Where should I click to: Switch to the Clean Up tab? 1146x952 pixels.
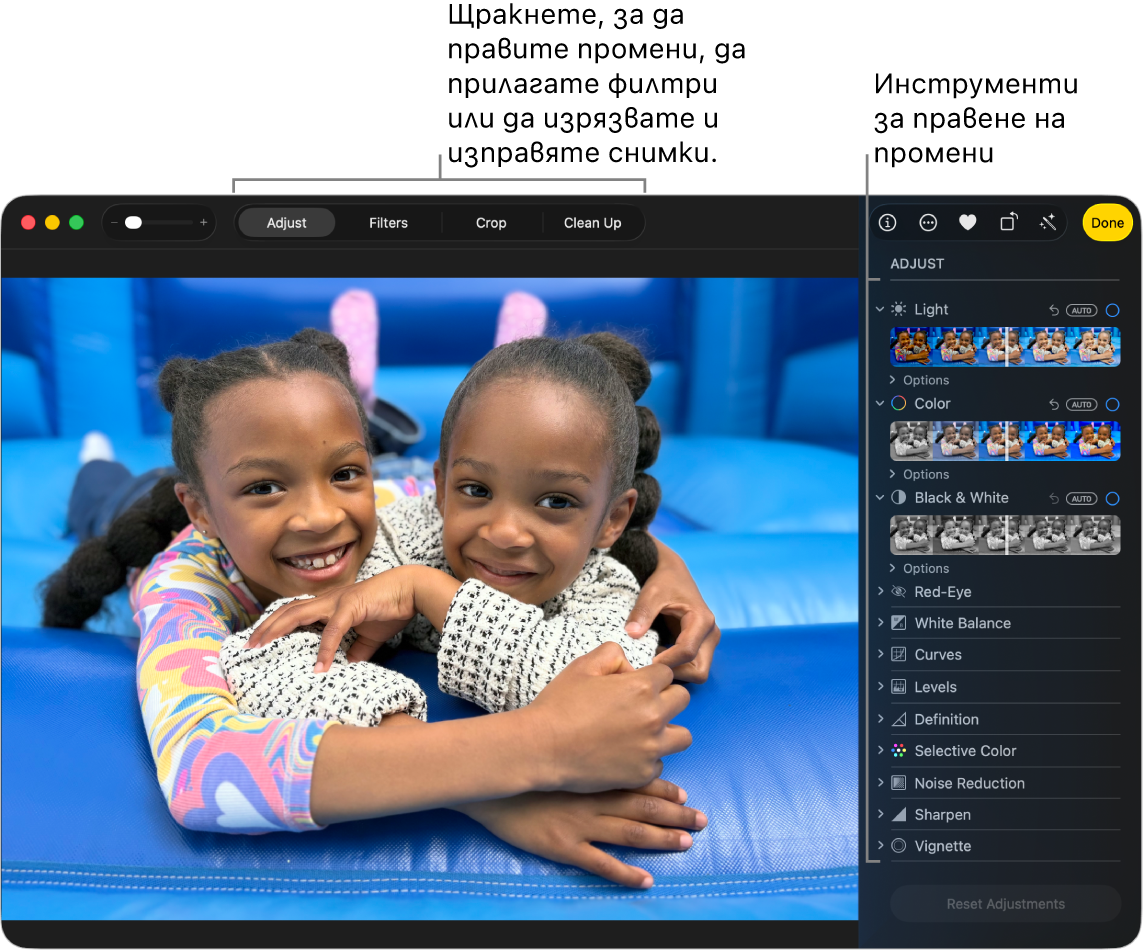click(x=593, y=223)
